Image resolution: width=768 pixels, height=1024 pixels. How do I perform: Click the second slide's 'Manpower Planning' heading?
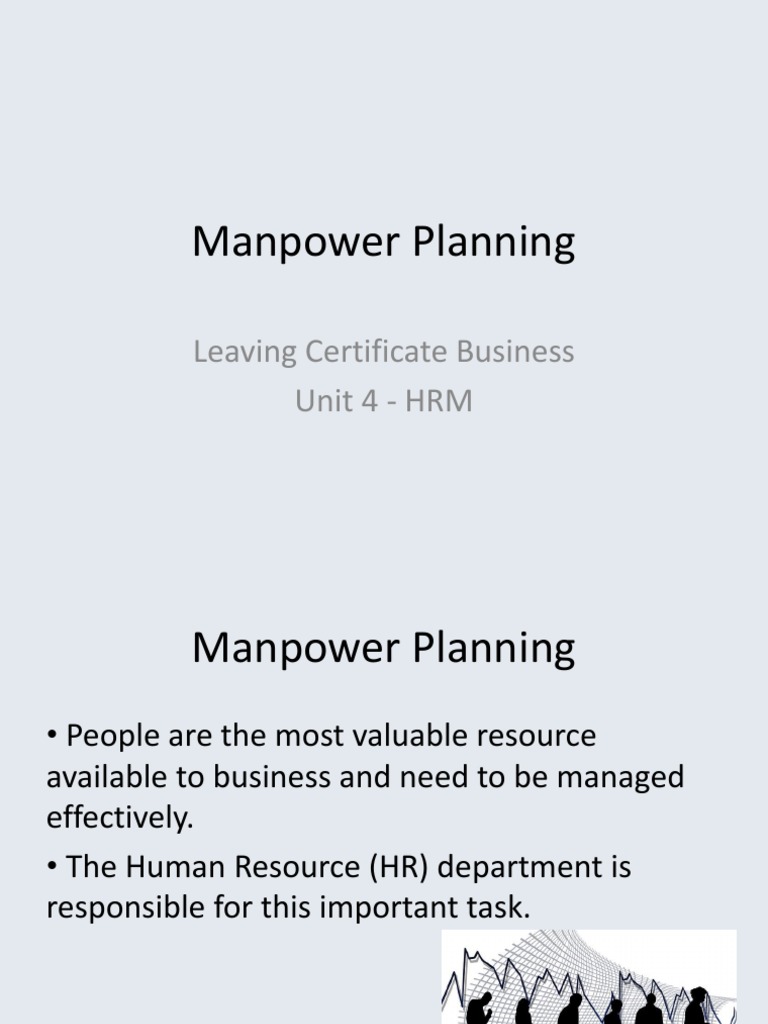tap(383, 648)
